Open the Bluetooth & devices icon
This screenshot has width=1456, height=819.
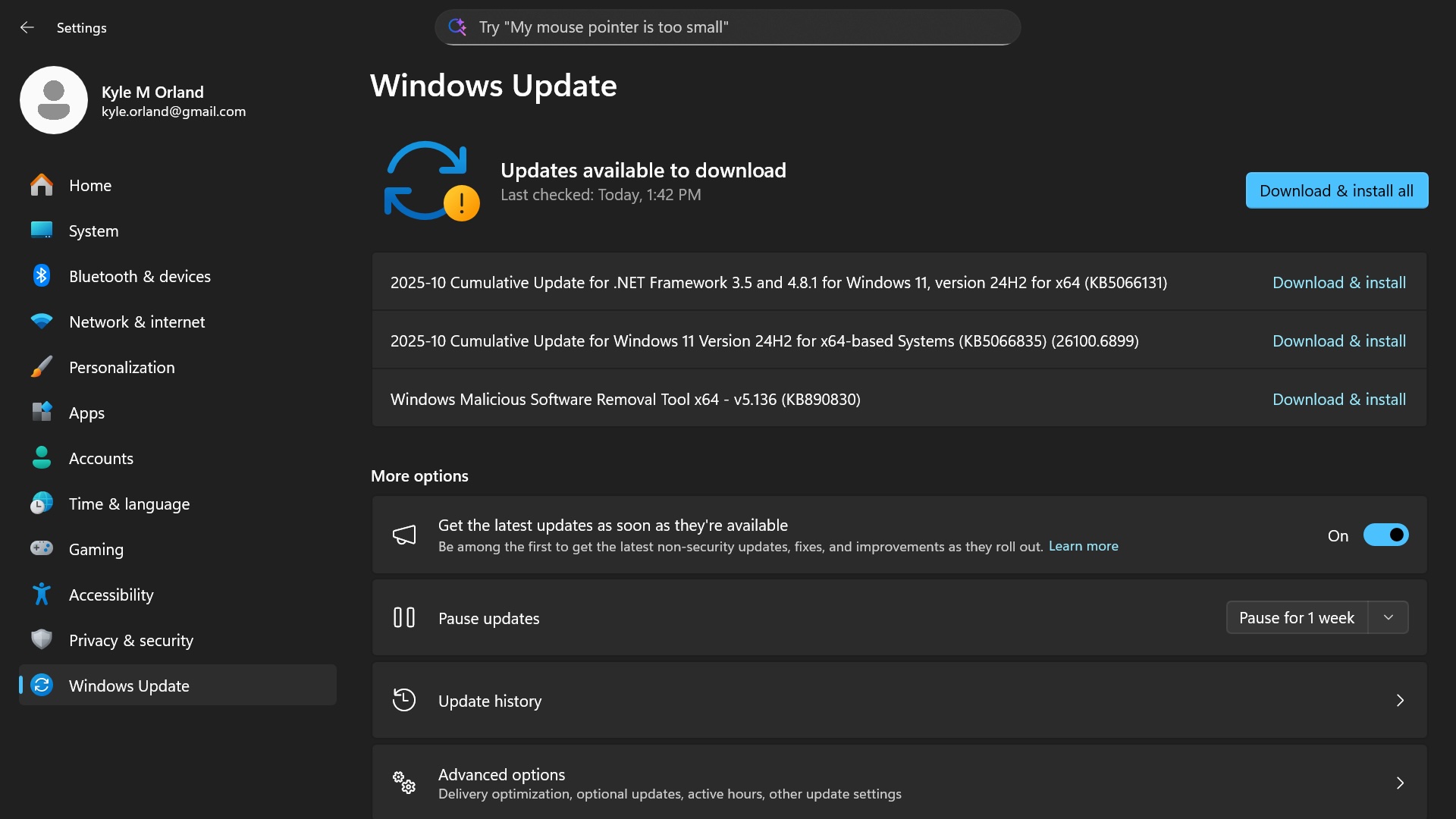tap(42, 276)
